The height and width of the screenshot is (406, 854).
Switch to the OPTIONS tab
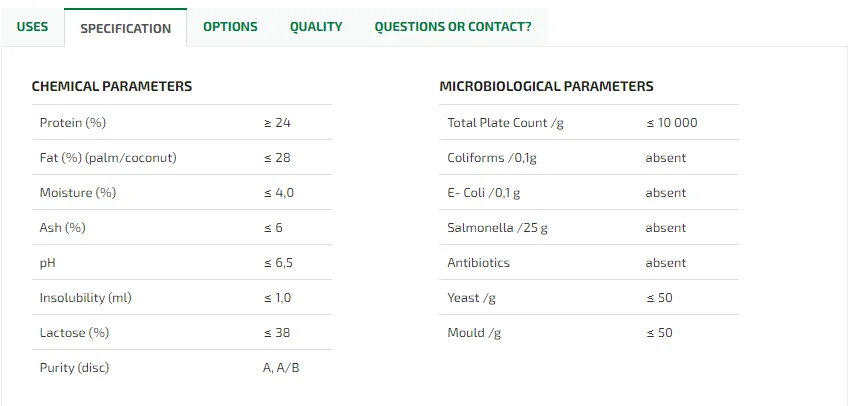pyautogui.click(x=230, y=27)
